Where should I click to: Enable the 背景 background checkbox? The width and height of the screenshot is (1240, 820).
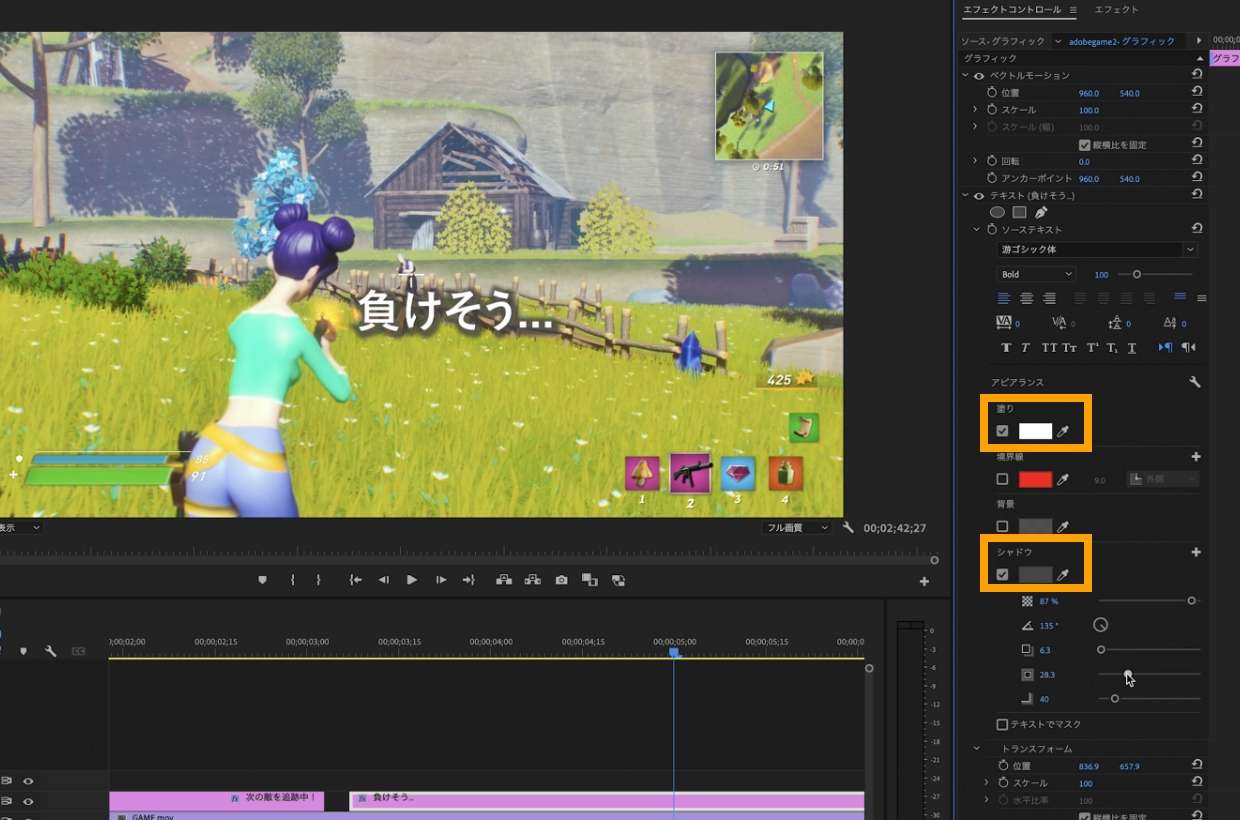[1002, 526]
